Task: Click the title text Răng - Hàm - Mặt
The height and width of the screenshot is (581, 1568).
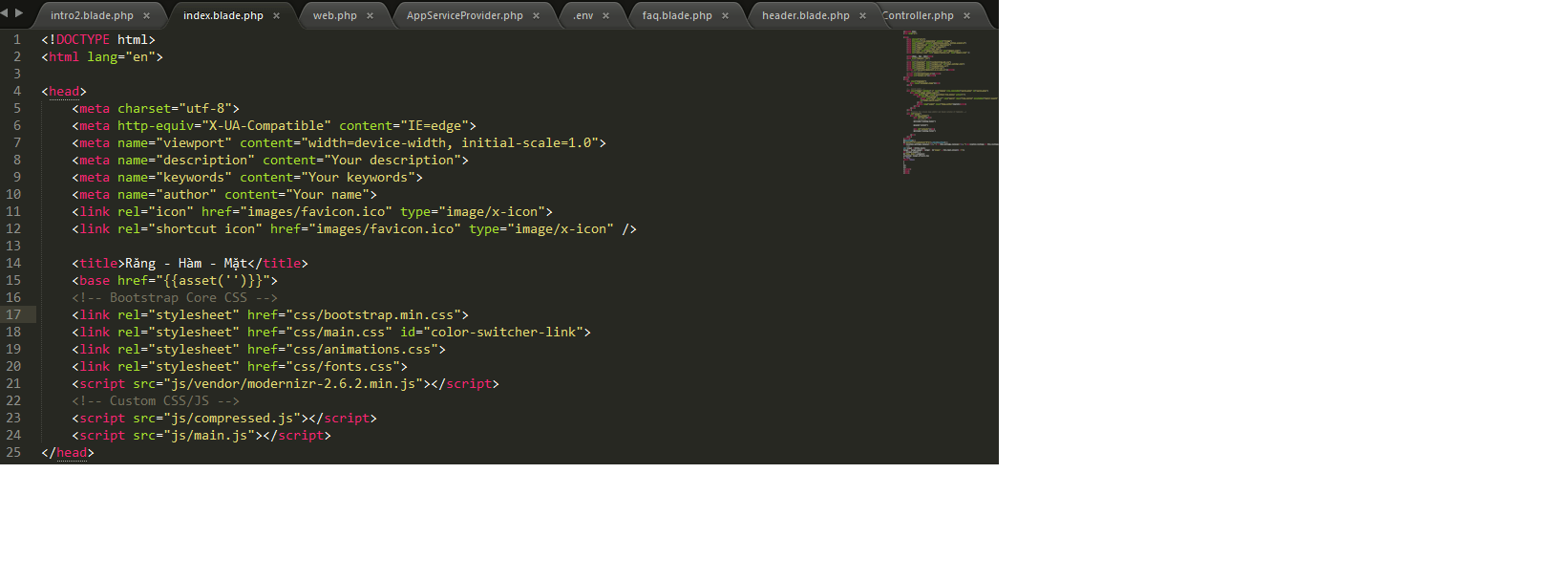Action: click(x=186, y=263)
